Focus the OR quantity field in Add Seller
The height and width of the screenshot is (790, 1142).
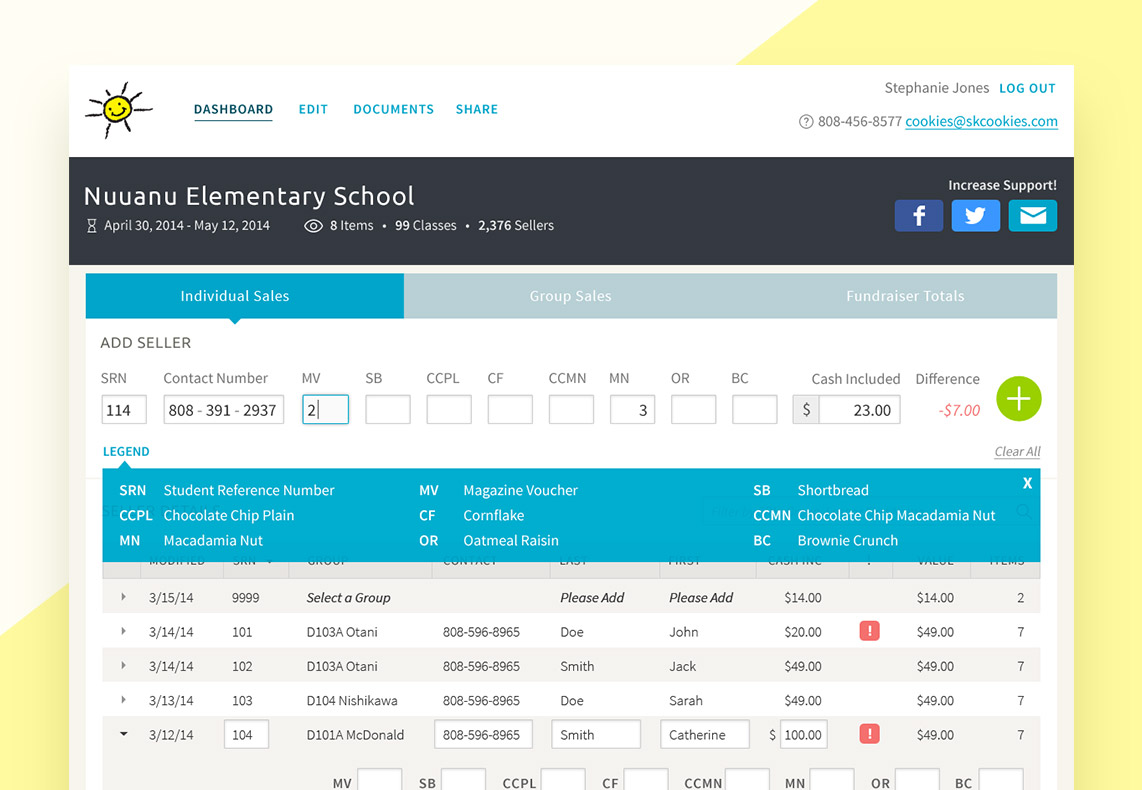pyautogui.click(x=693, y=409)
